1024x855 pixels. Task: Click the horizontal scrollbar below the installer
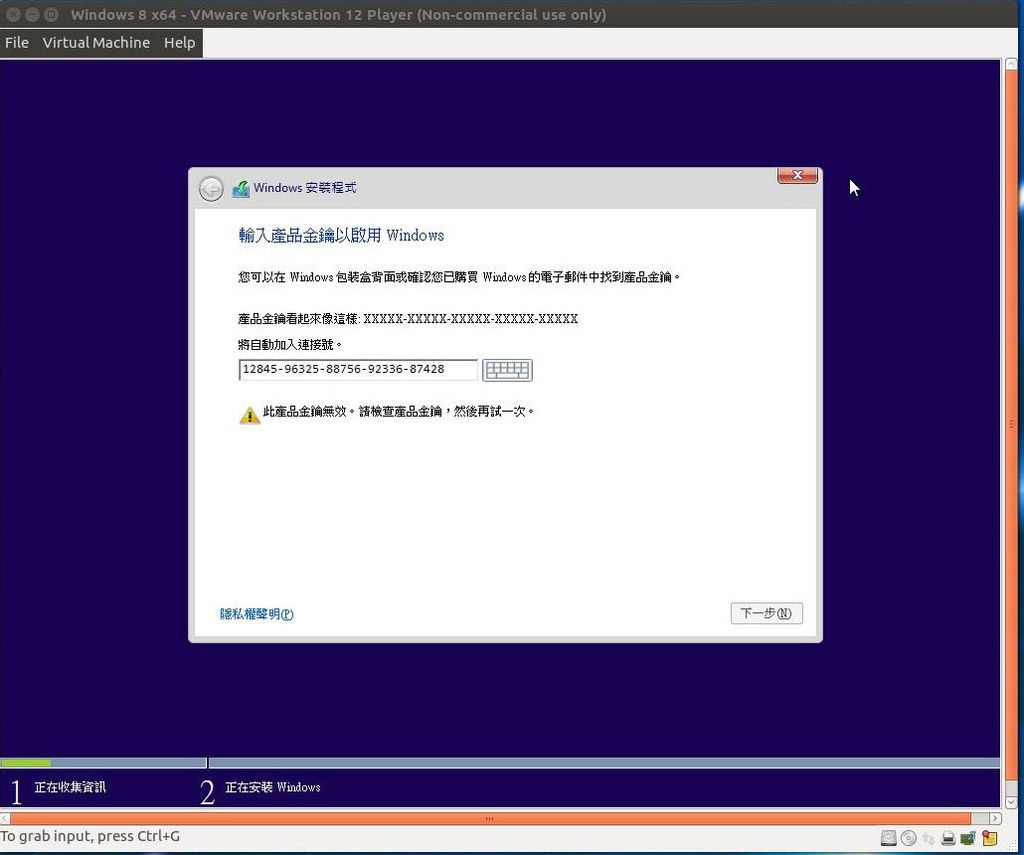coord(490,818)
